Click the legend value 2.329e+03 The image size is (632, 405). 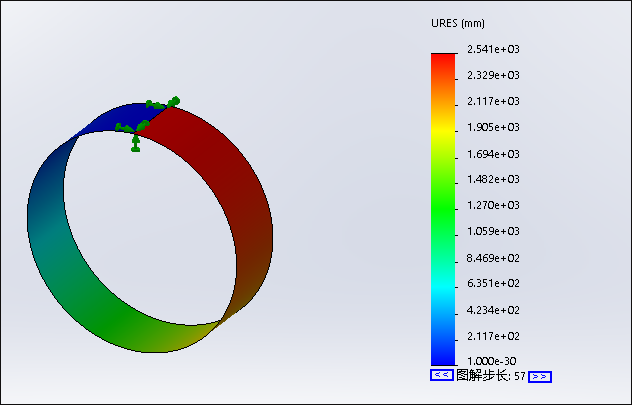(x=493, y=75)
